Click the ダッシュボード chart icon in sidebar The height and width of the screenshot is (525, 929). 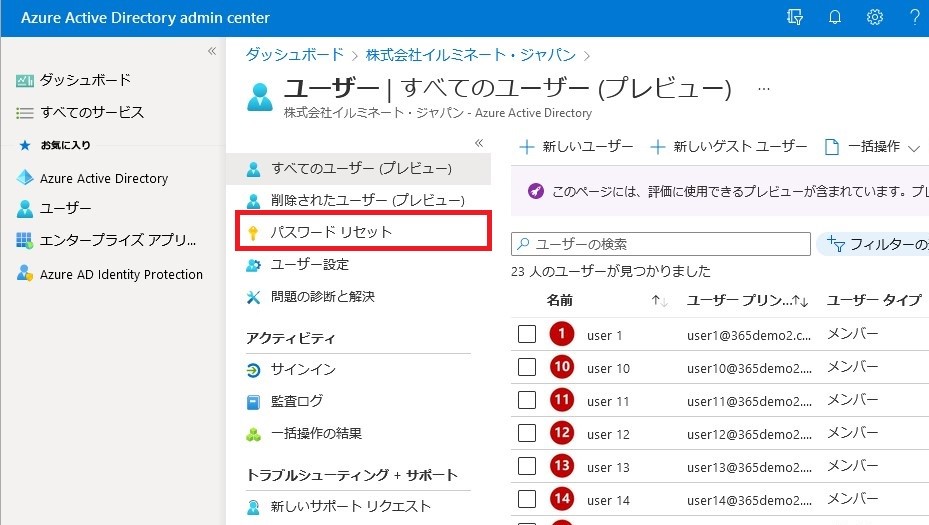24,81
